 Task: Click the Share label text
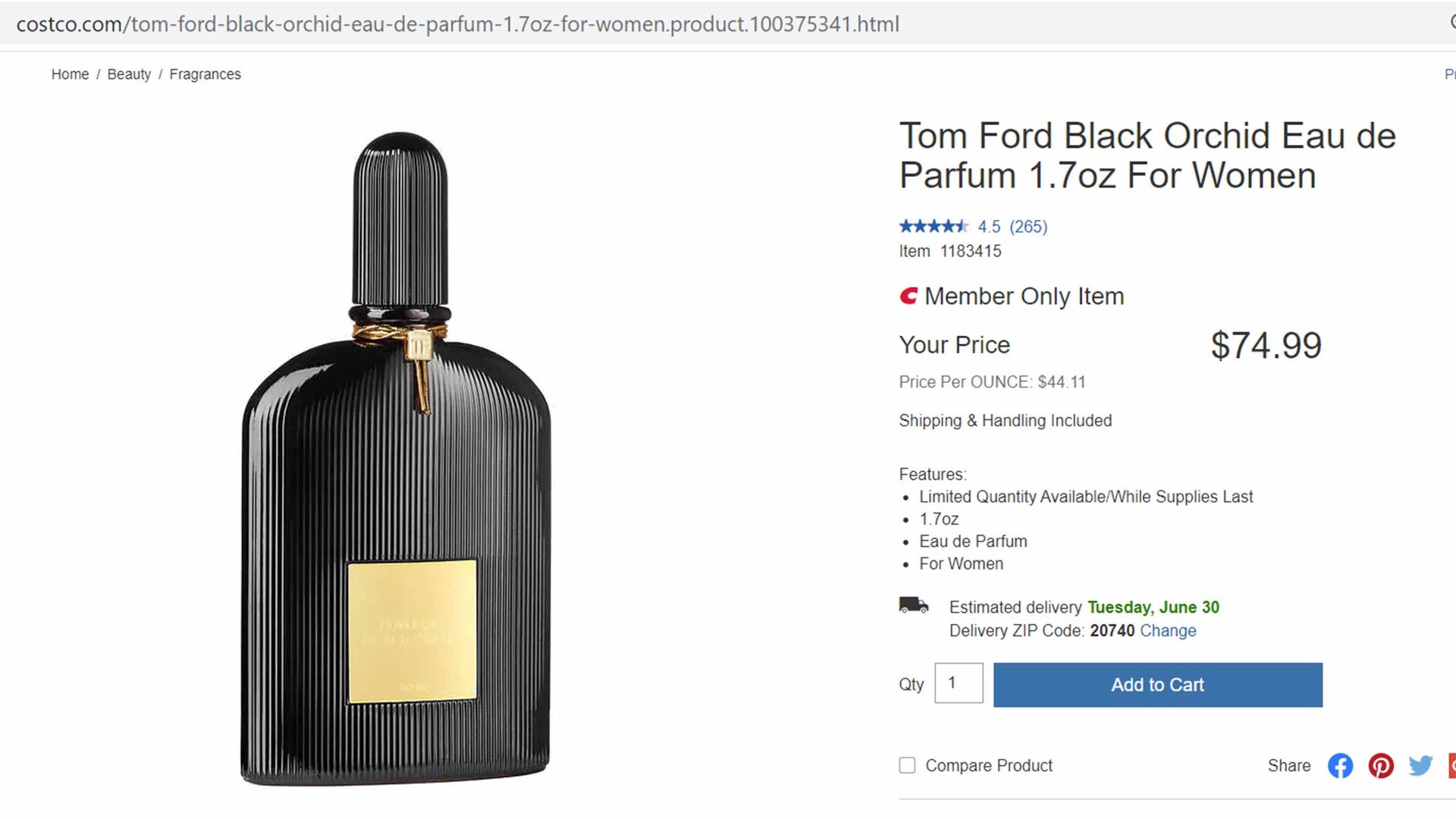[x=1289, y=766]
